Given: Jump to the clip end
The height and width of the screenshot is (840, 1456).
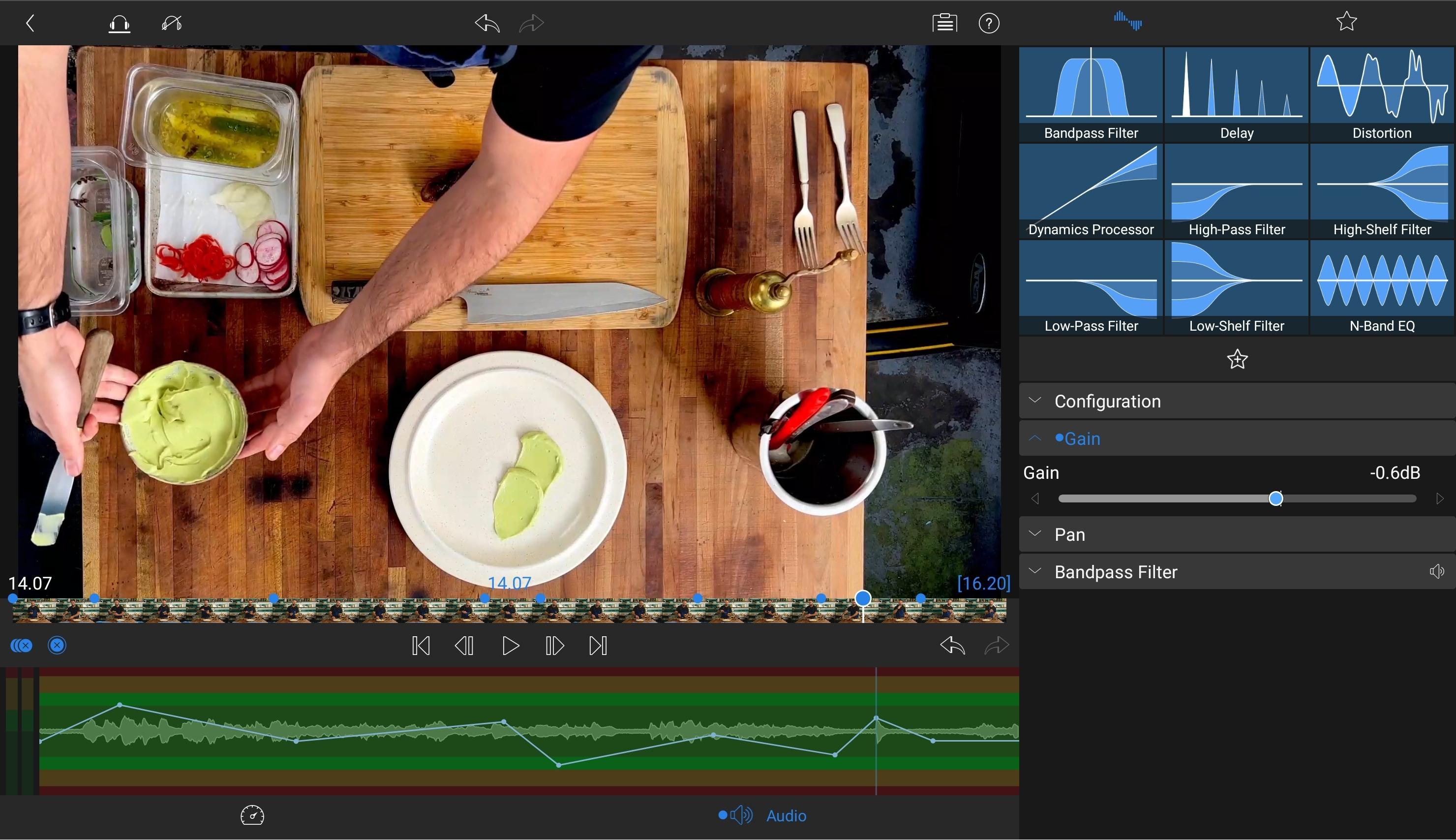Looking at the screenshot, I should (x=598, y=646).
